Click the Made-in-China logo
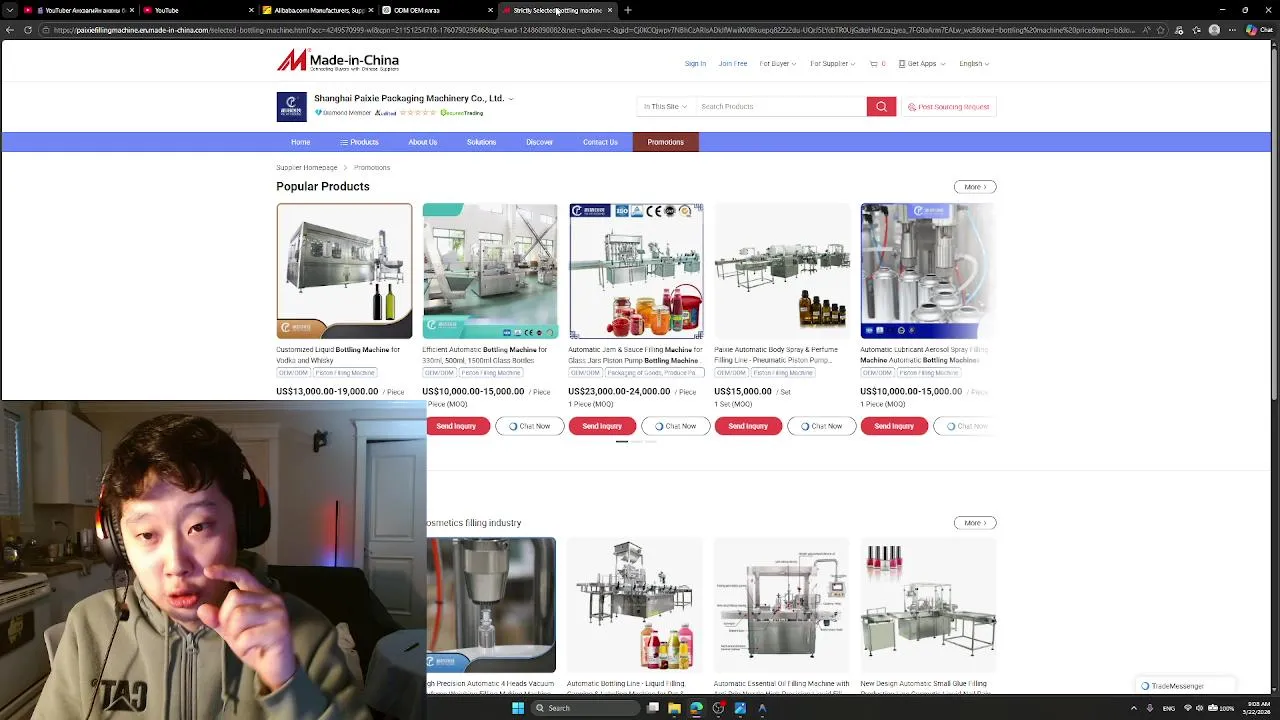 tap(338, 61)
